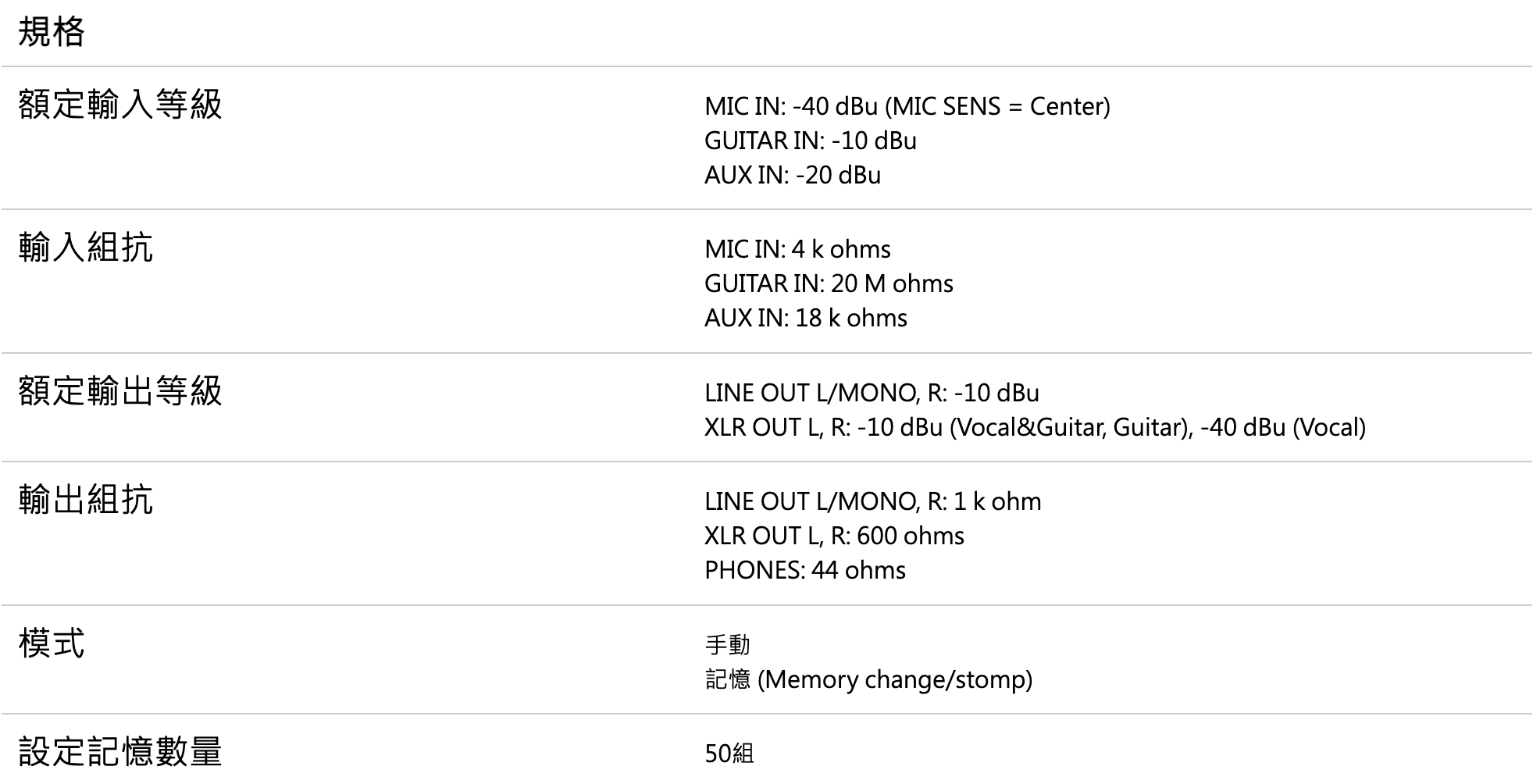1540x784 pixels.
Task: Click the LINE OUT 1 k ohm value
Action: pyautogui.click(x=873, y=501)
